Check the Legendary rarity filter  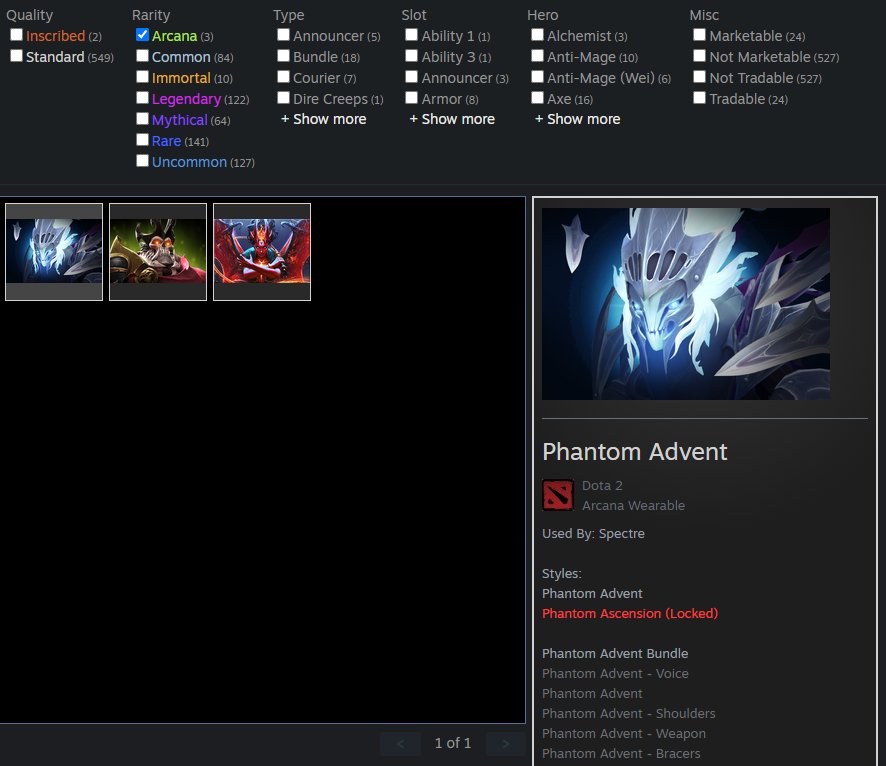click(x=142, y=98)
